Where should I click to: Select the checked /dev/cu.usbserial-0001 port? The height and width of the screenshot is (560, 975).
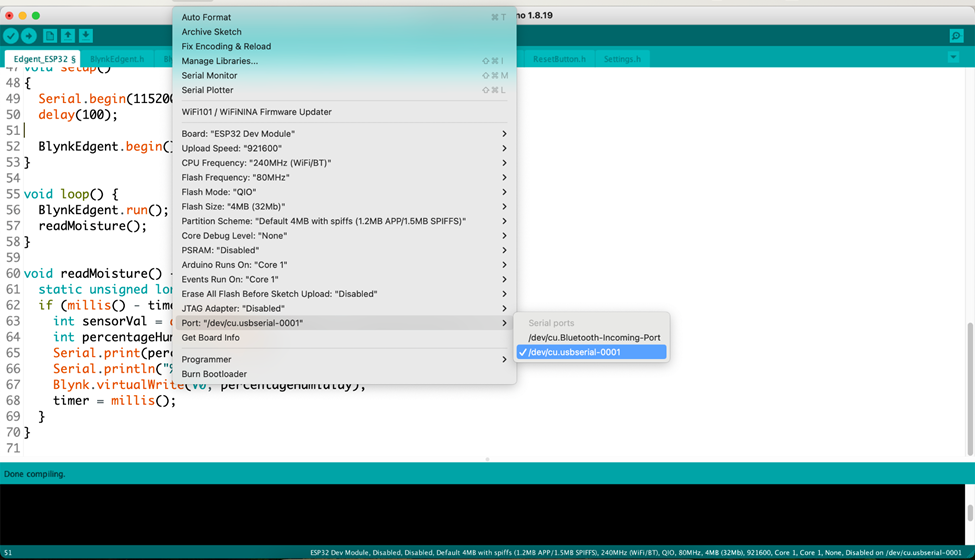coord(591,352)
